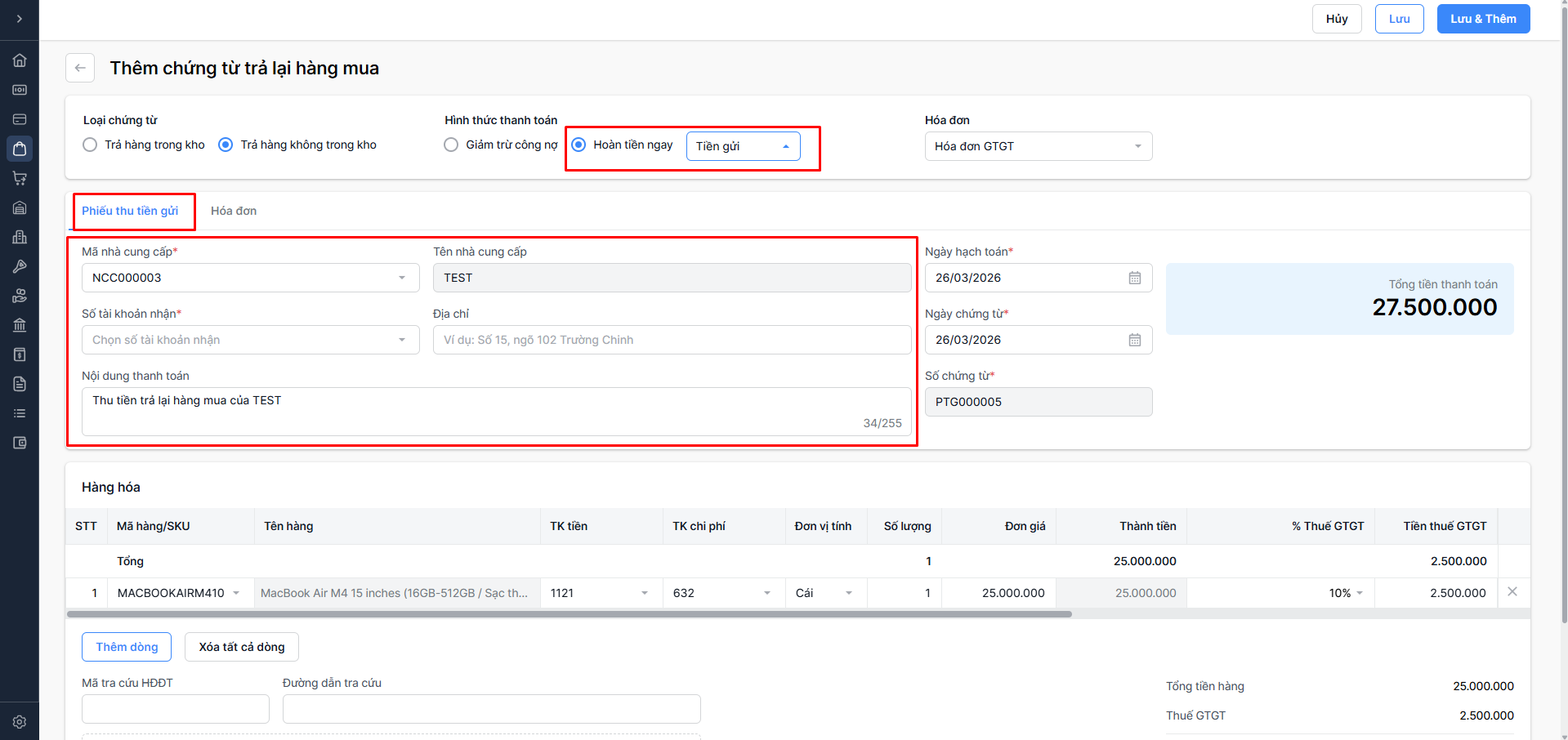Expand the sidebar with top chevron
Viewport: 1568px width, 740px height.
[x=20, y=19]
